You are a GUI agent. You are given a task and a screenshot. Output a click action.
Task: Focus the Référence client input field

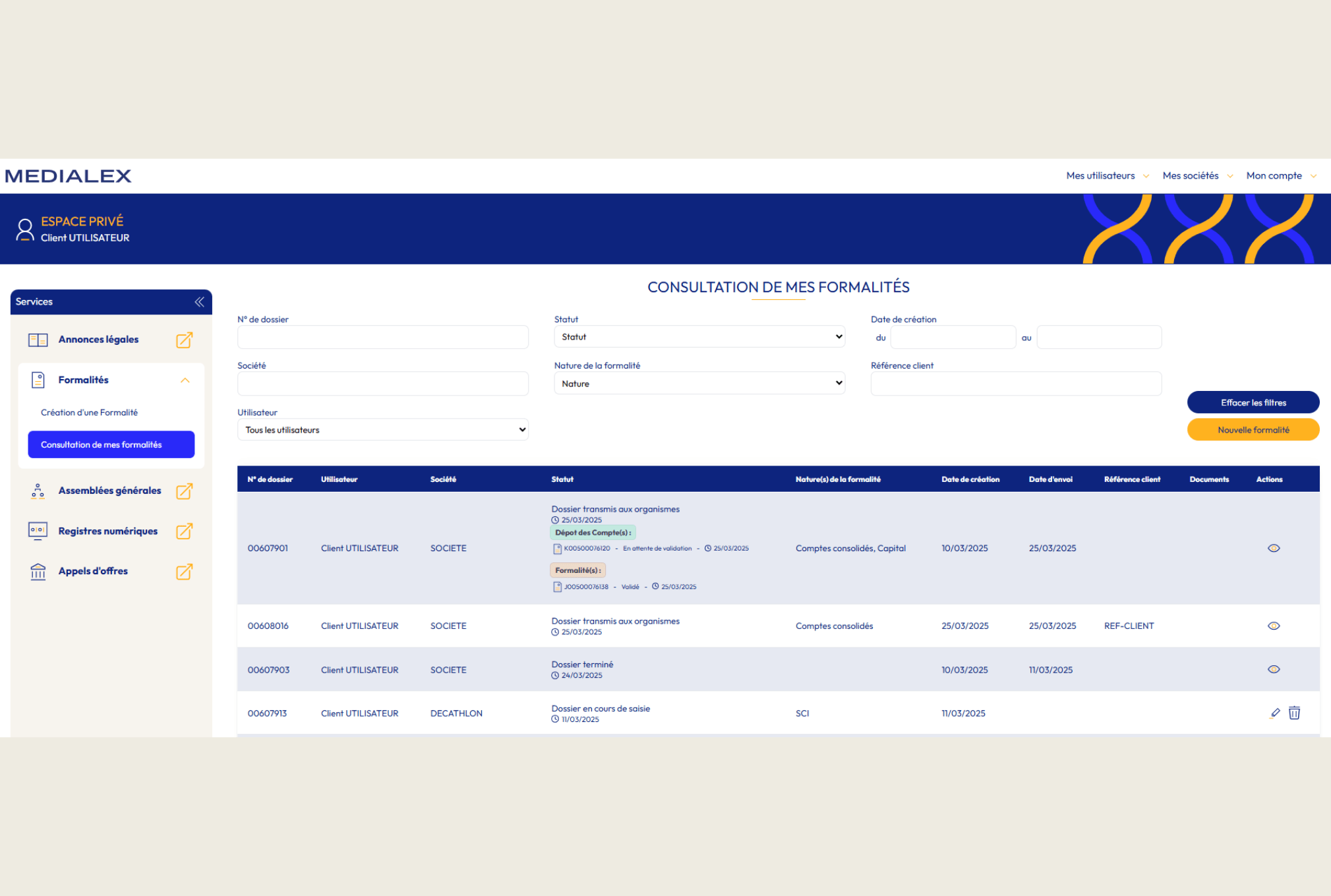[x=1016, y=384]
